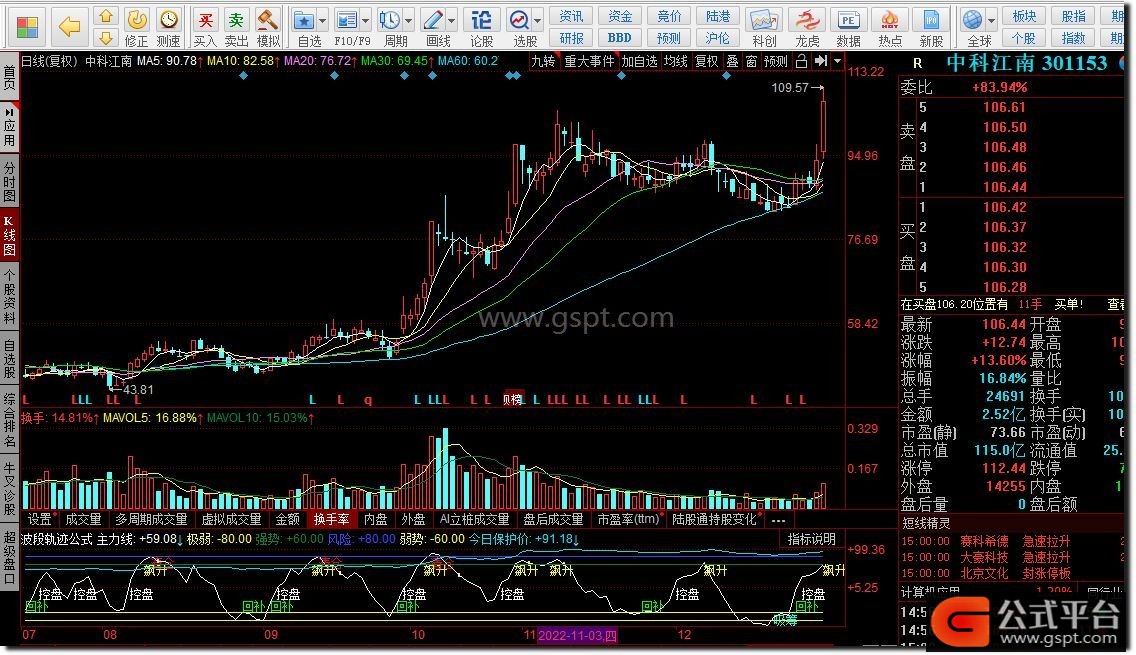Click the skip-to-end arrow icon in chart toolbar
Viewport: 1136px width, 655px height.
click(x=820, y=62)
